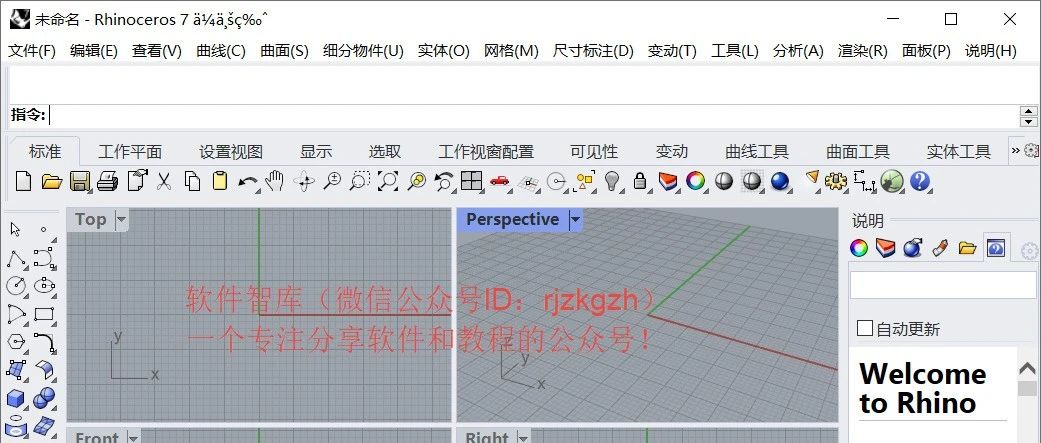Open a file using the folder icon
The width and height of the screenshot is (1041, 443).
click(52, 181)
